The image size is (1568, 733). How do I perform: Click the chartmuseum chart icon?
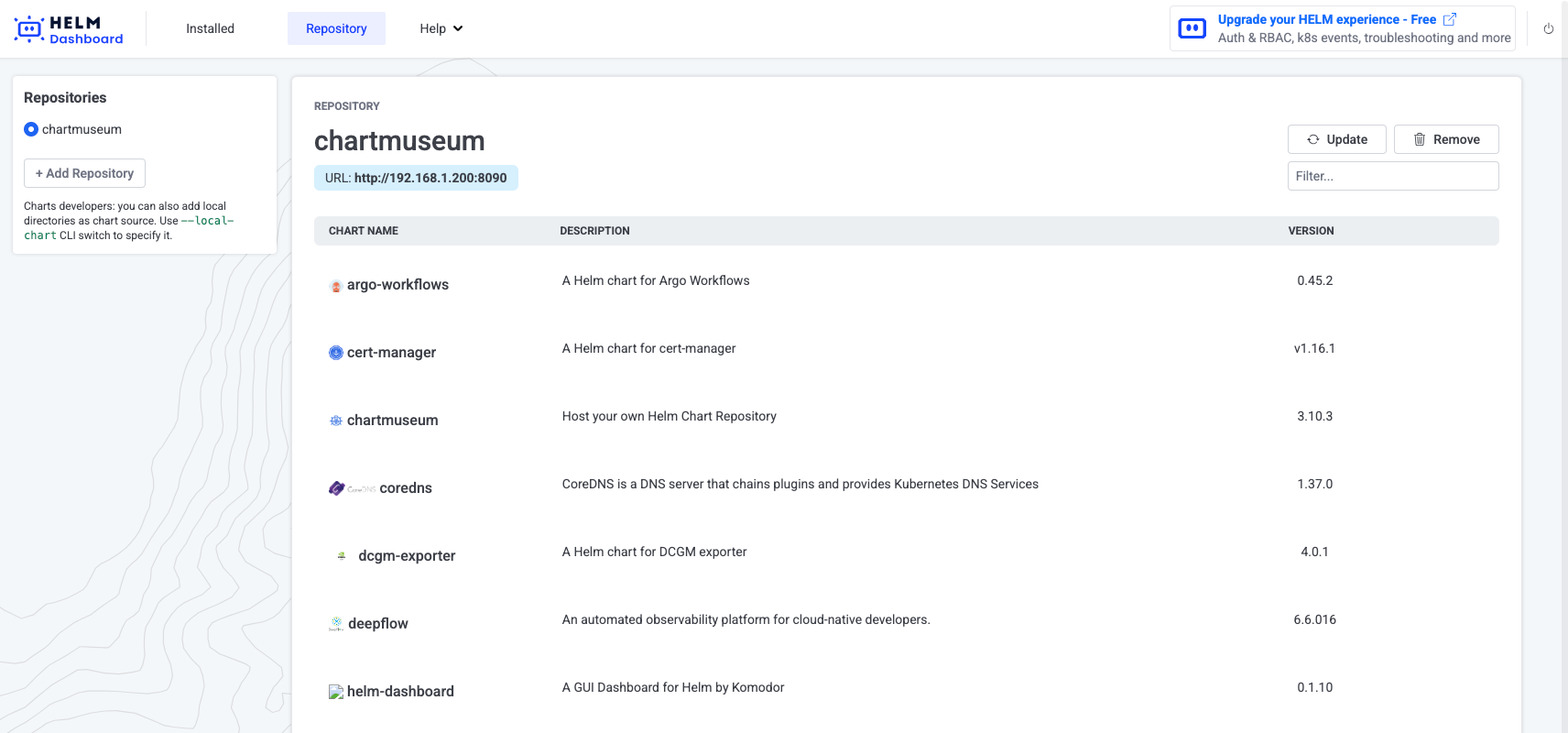click(x=336, y=421)
